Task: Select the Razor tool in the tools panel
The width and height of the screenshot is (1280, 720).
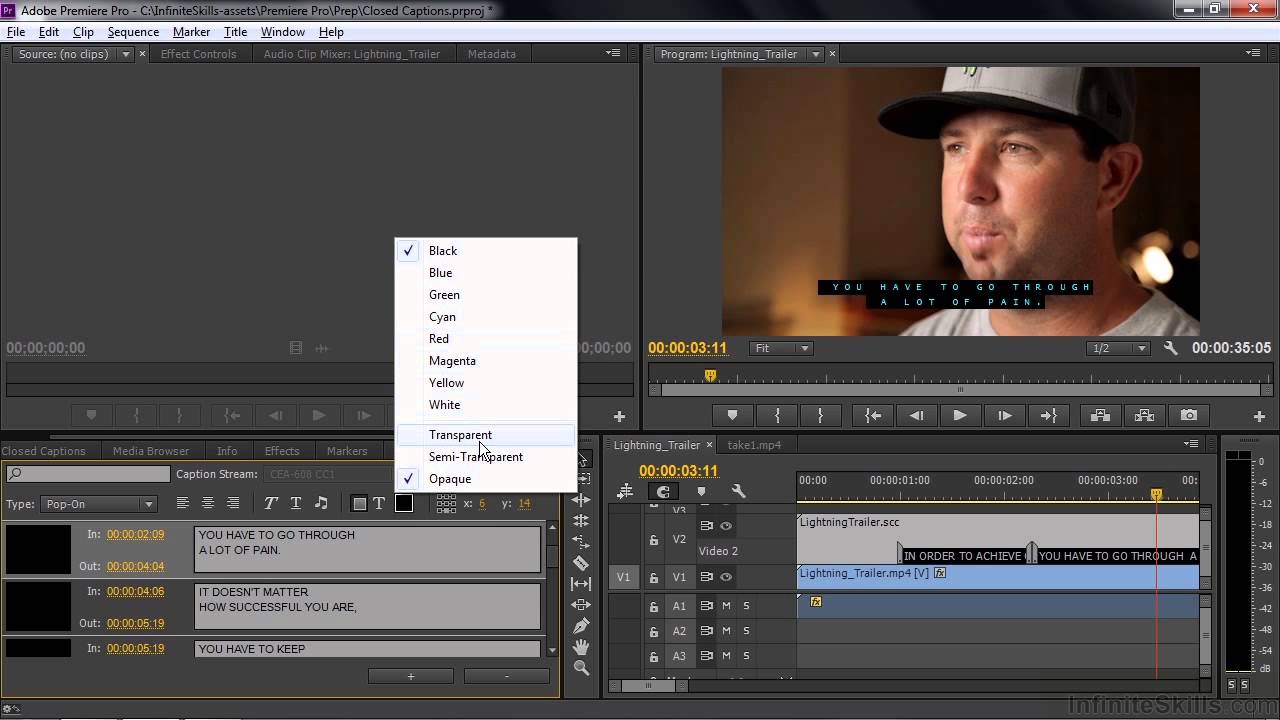Action: [581, 563]
